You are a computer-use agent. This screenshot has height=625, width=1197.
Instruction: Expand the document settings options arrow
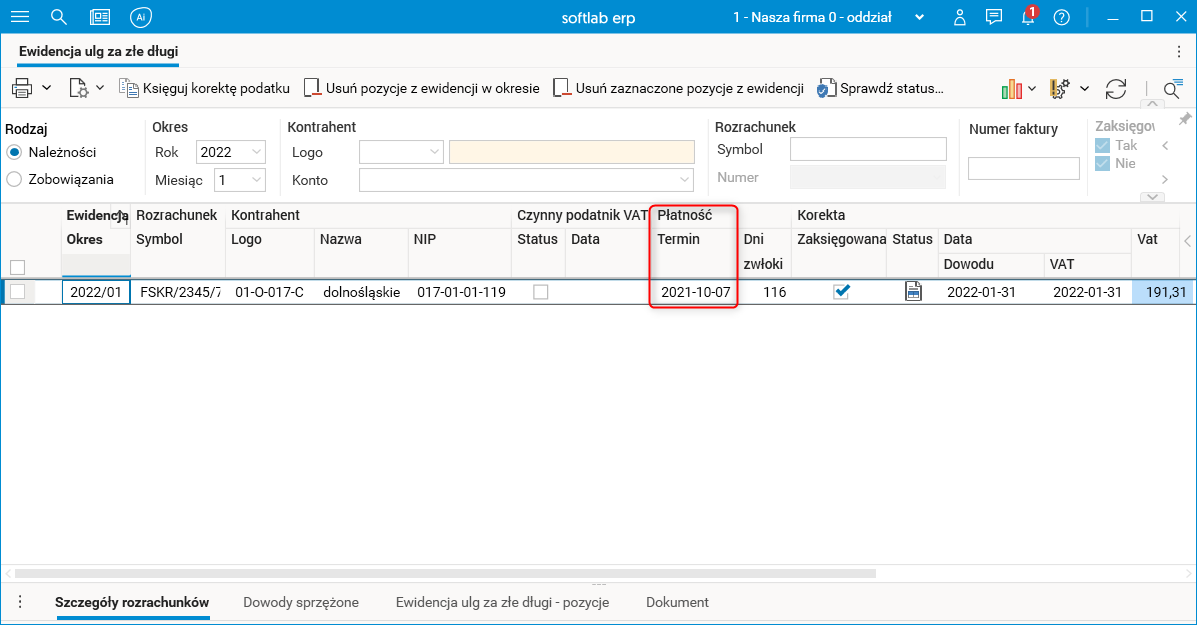click(100, 89)
